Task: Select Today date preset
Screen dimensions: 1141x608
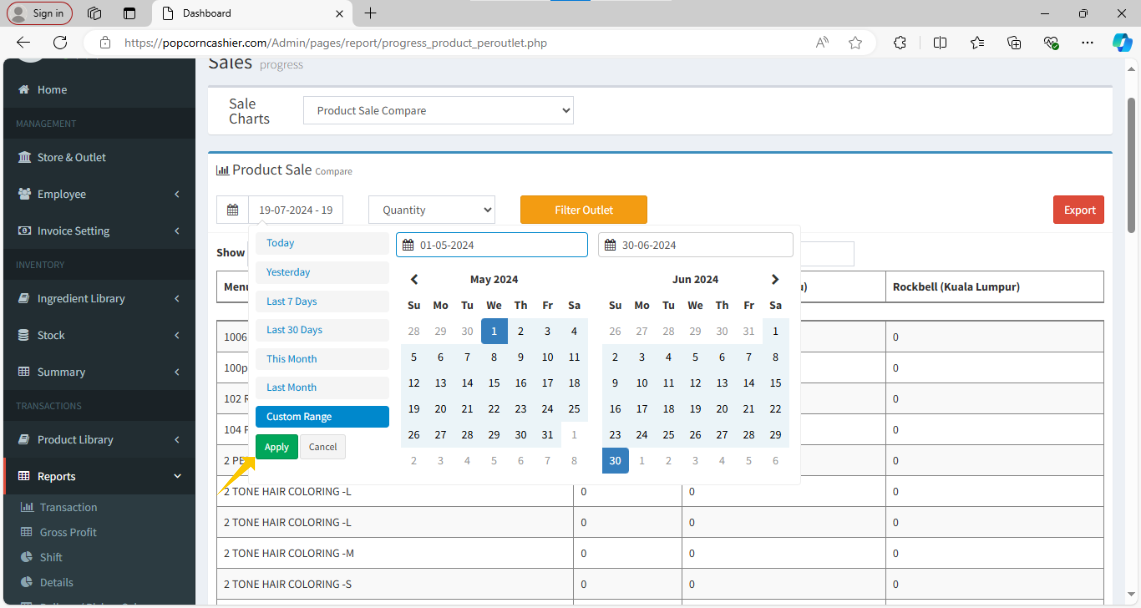Action: point(322,243)
